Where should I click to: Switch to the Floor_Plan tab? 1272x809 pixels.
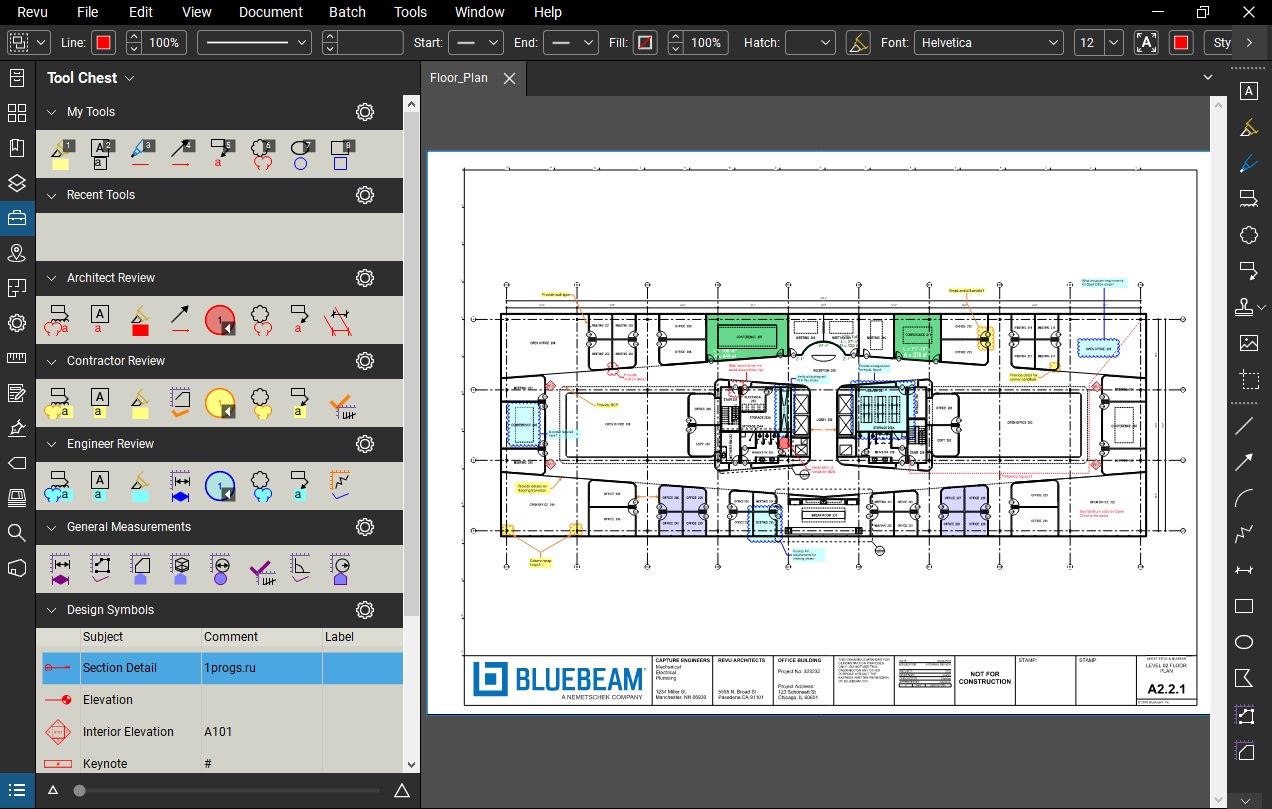459,77
